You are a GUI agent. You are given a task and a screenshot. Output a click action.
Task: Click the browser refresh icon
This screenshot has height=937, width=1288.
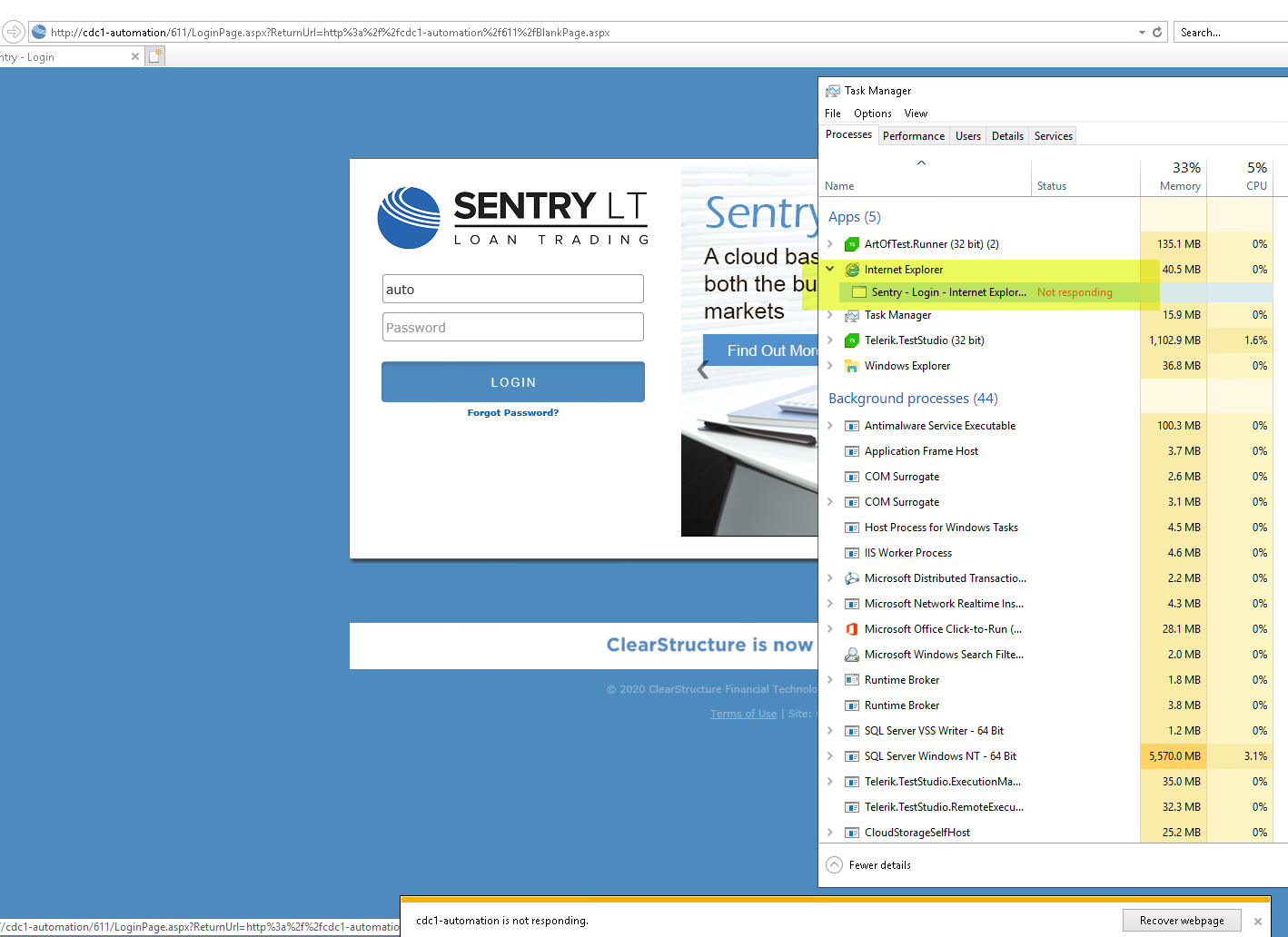pyautogui.click(x=1157, y=32)
